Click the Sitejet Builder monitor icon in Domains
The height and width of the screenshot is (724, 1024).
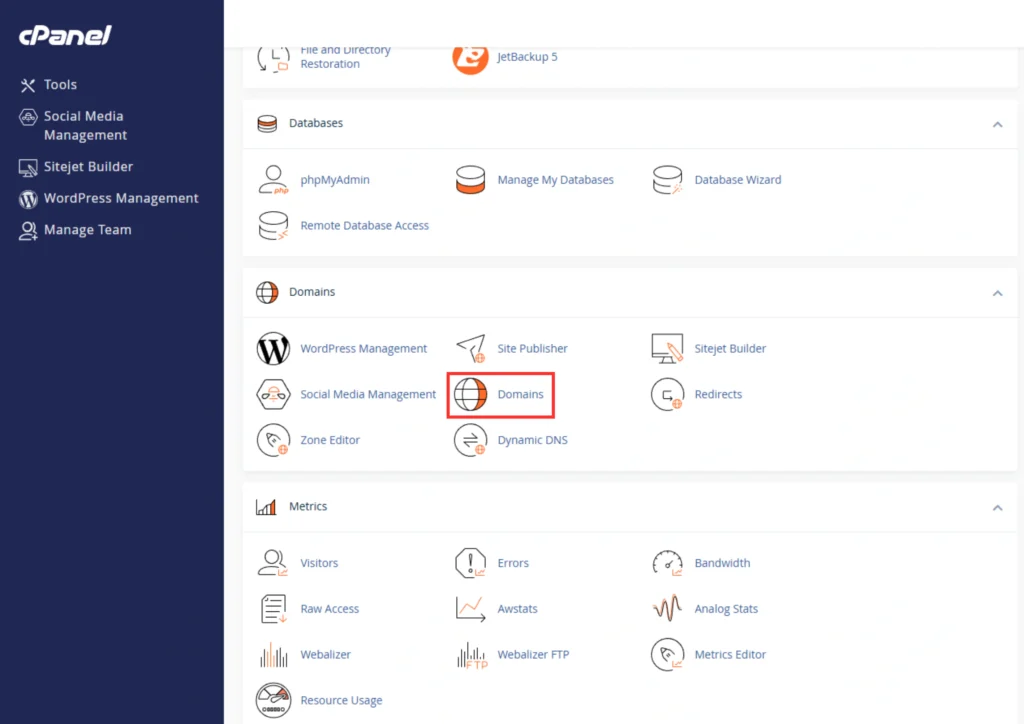(x=667, y=349)
